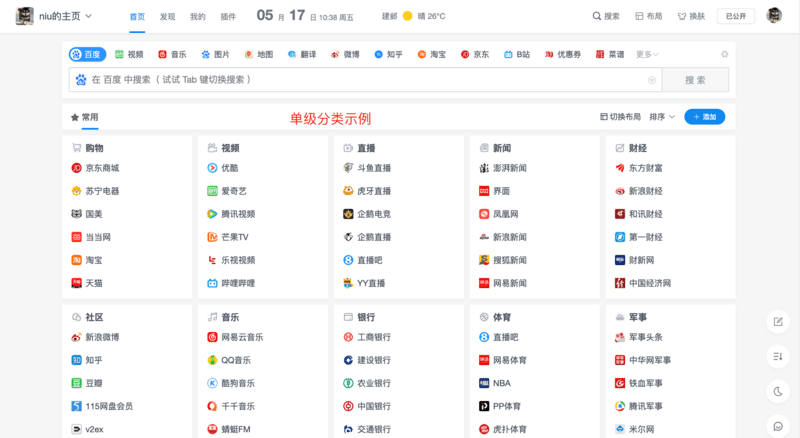Open the 第一财经 link
The width and height of the screenshot is (800, 438).
[x=639, y=237]
